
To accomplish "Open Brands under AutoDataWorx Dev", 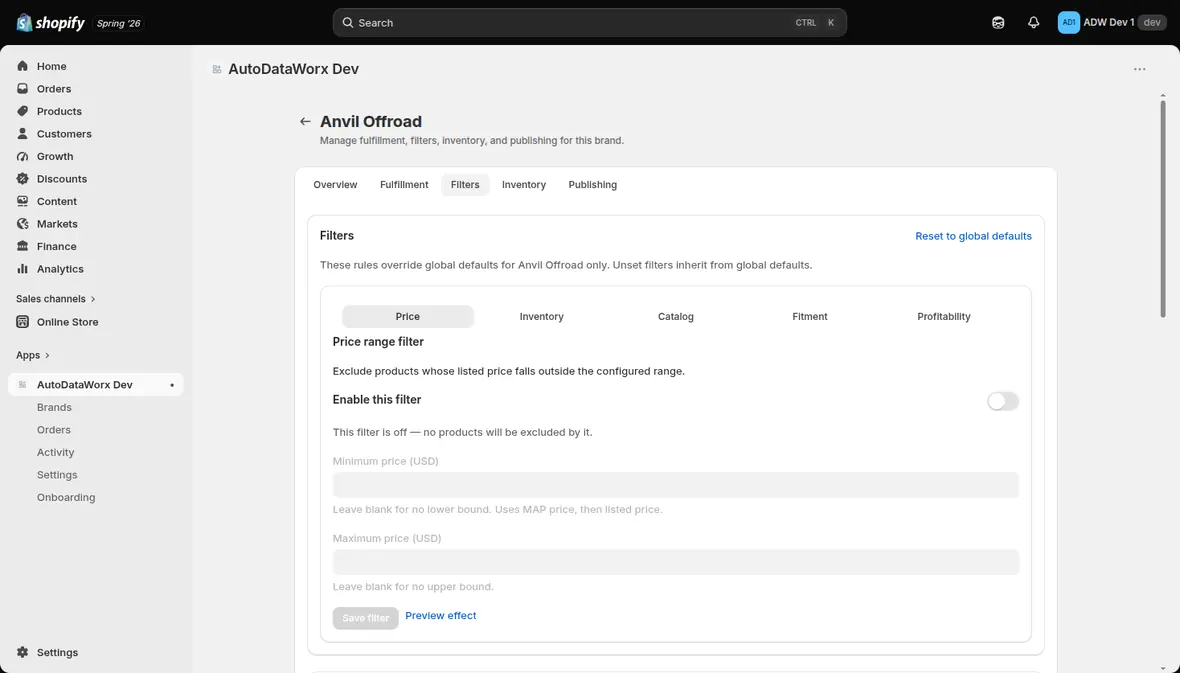I will (x=54, y=407).
